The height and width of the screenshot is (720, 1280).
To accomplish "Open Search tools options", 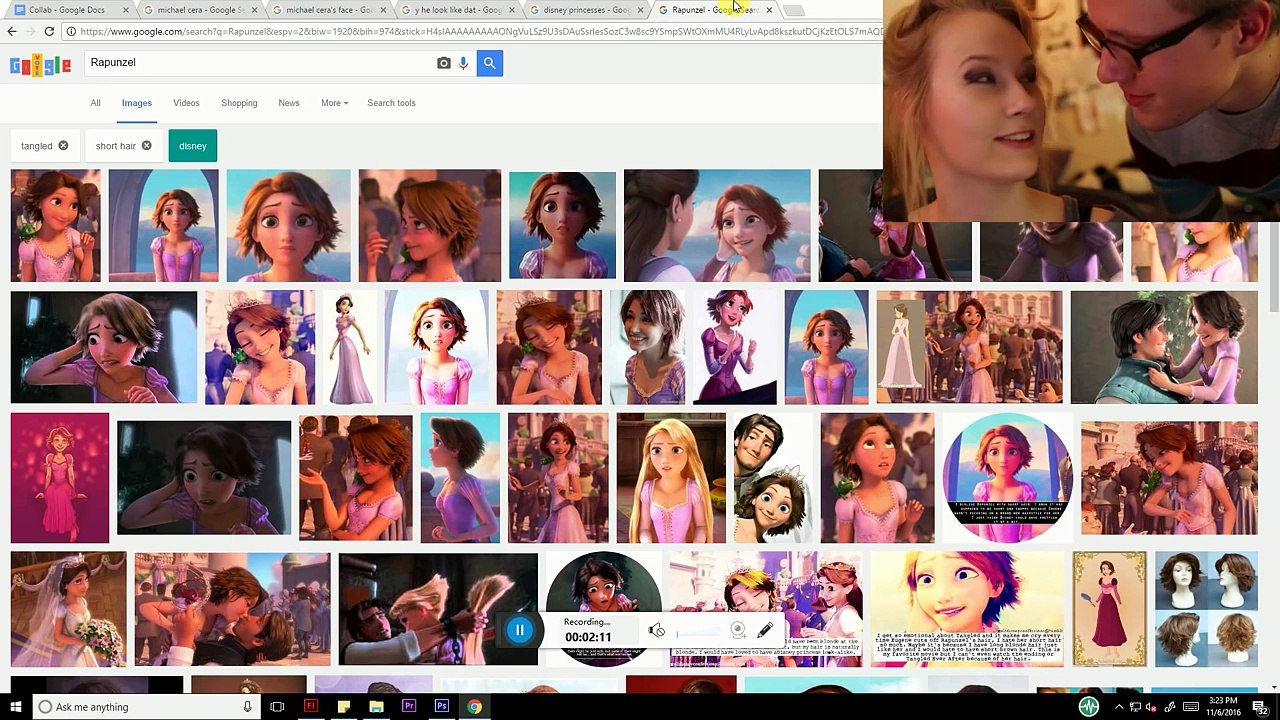I will point(391,103).
